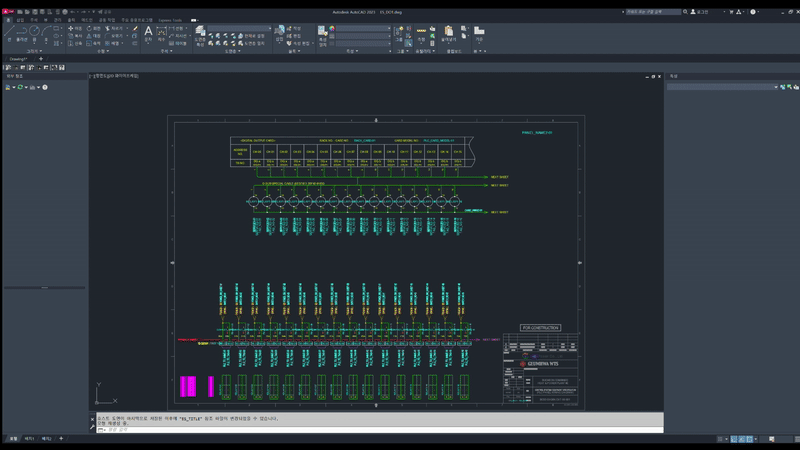Screen dimensions: 800x450
Task: Choose the Scale modify tool
Action: (x=93, y=43)
